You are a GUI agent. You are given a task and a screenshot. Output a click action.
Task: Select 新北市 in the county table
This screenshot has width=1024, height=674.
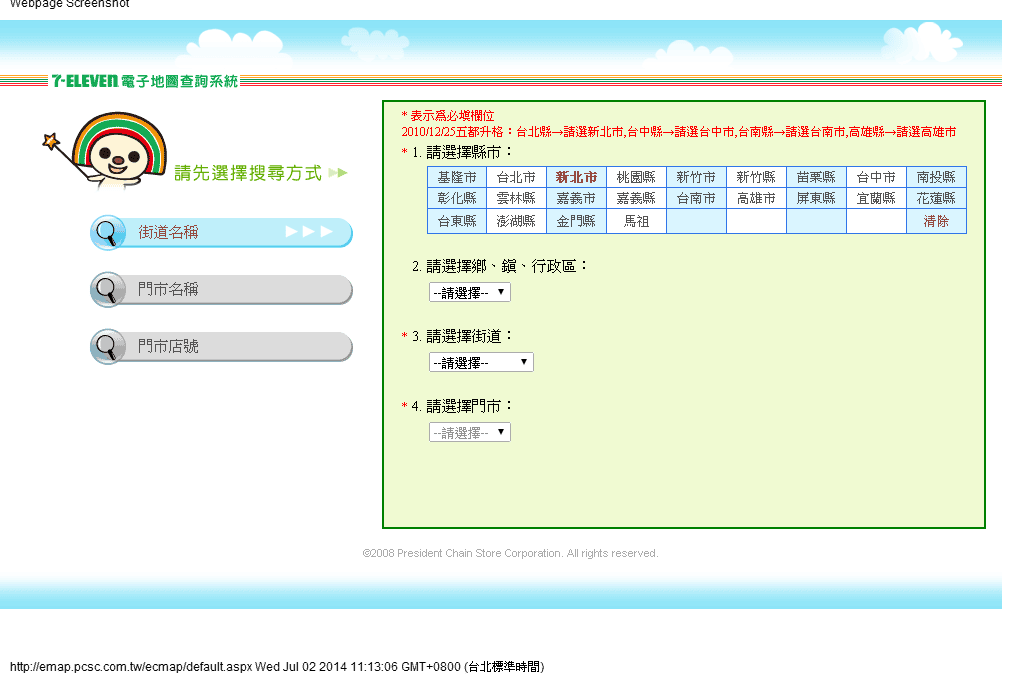pyautogui.click(x=576, y=176)
